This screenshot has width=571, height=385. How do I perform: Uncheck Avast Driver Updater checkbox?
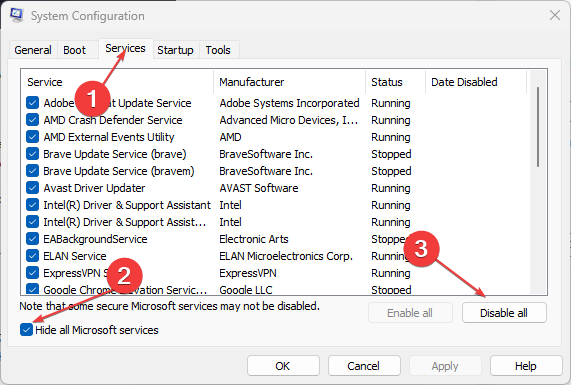coord(32,188)
